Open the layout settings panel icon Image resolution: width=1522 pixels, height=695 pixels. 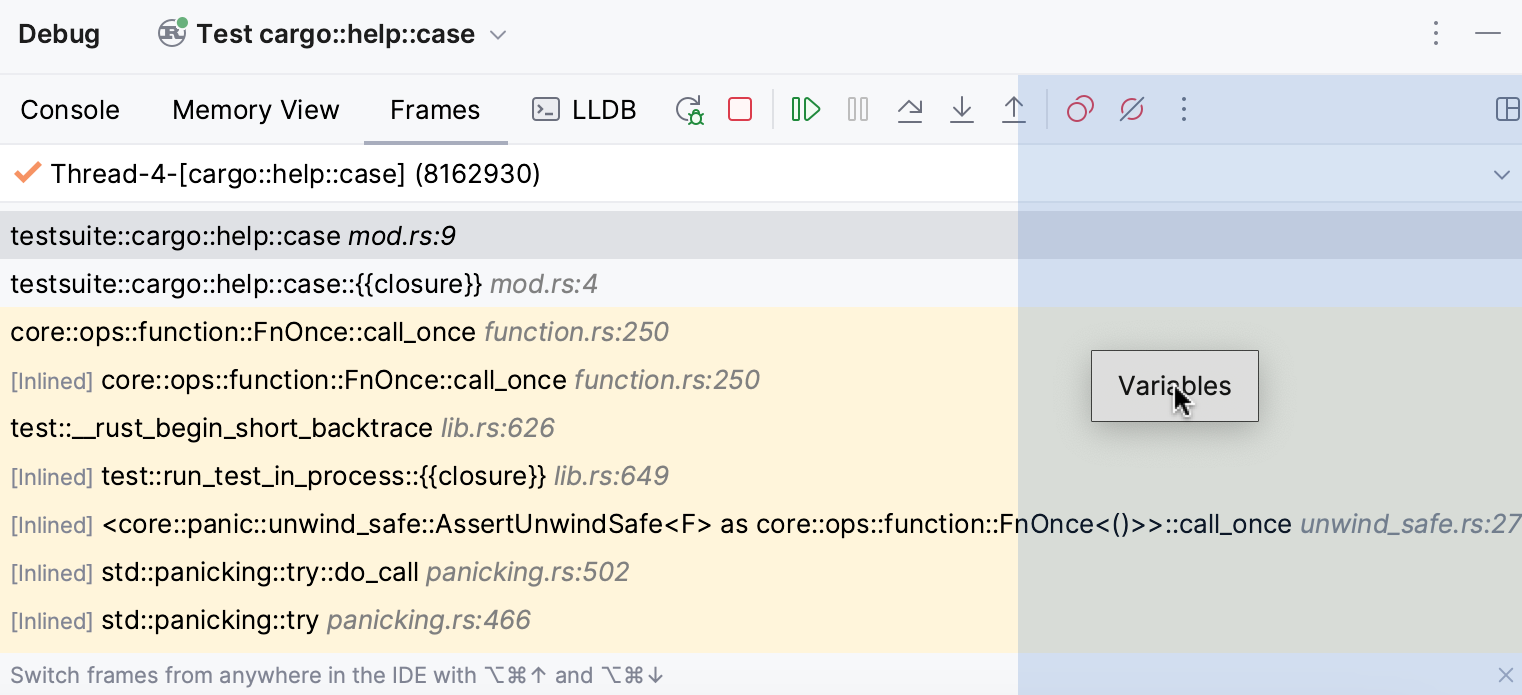coord(1508,109)
